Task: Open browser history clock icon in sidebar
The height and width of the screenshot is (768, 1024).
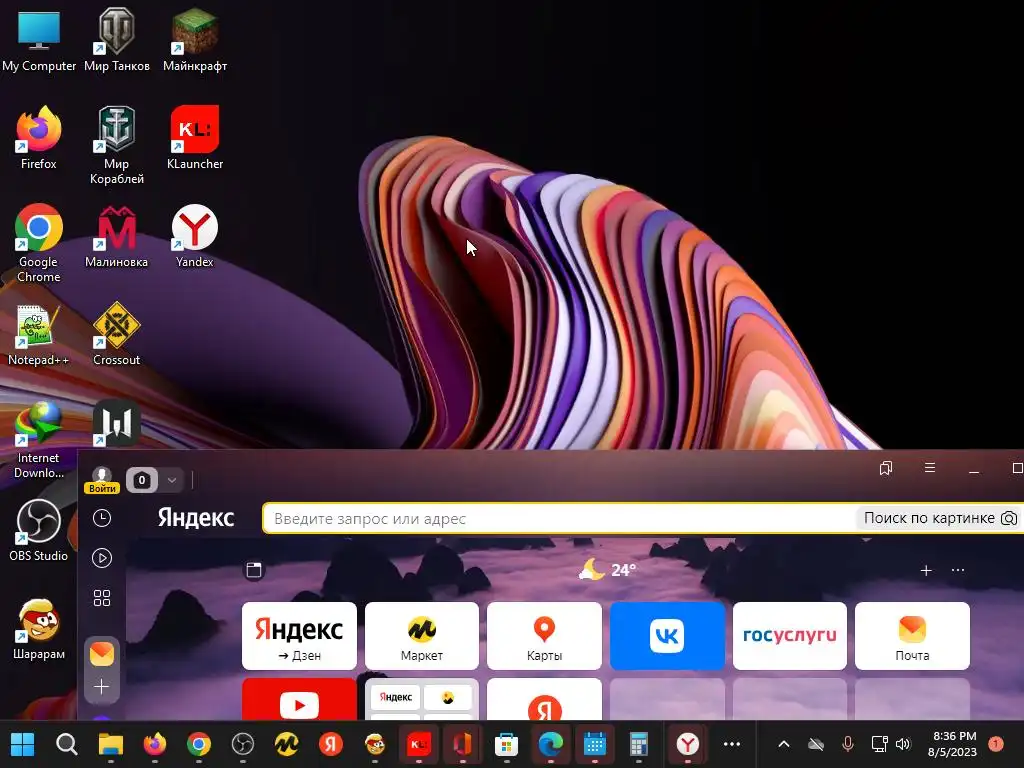Action: (x=102, y=518)
